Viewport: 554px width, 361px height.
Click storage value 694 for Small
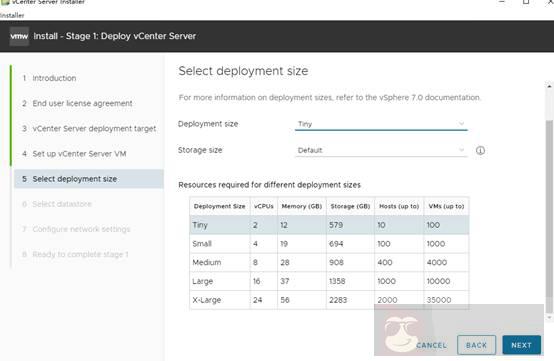click(x=336, y=244)
